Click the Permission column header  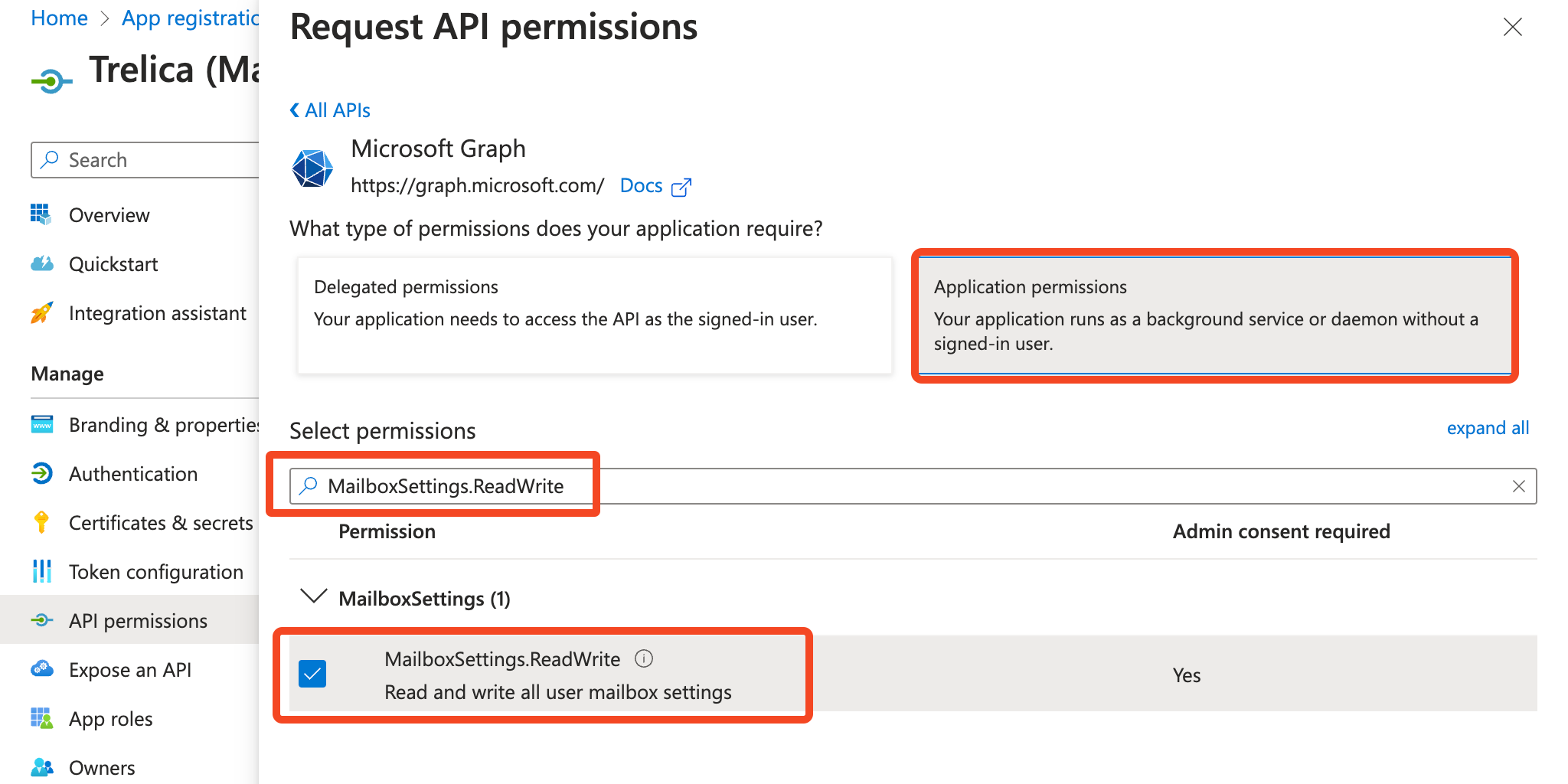[387, 531]
